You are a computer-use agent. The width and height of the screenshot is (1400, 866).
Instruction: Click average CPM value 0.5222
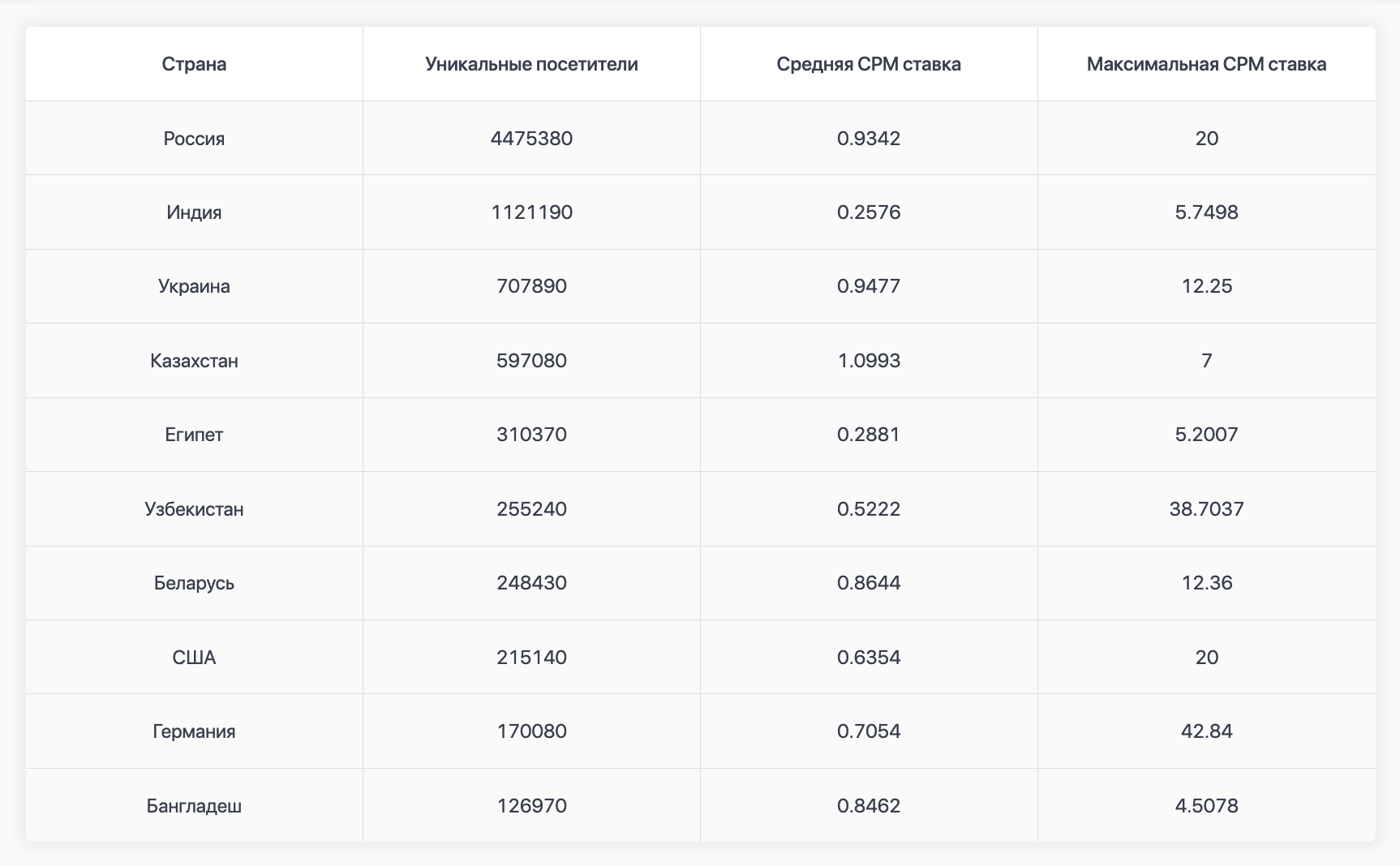tap(869, 509)
